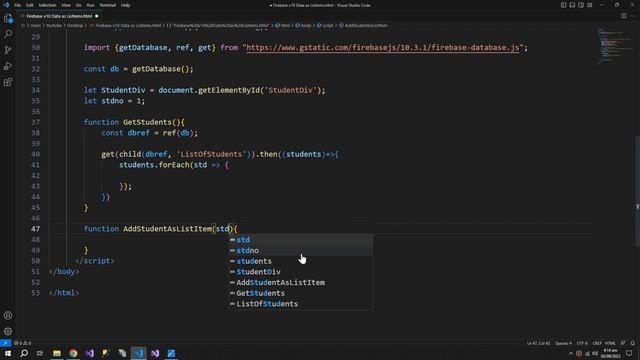This screenshot has width=640, height=360.
Task: Select 'GetStudents' suggestion in autocomplete list
Action: point(300,293)
